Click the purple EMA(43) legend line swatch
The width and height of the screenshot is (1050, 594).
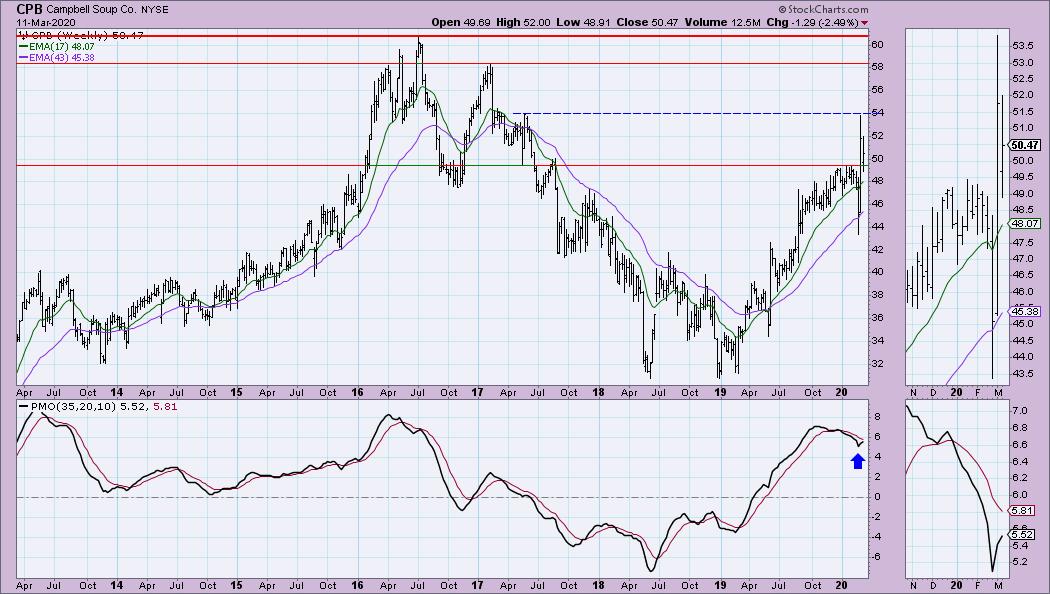pos(23,58)
